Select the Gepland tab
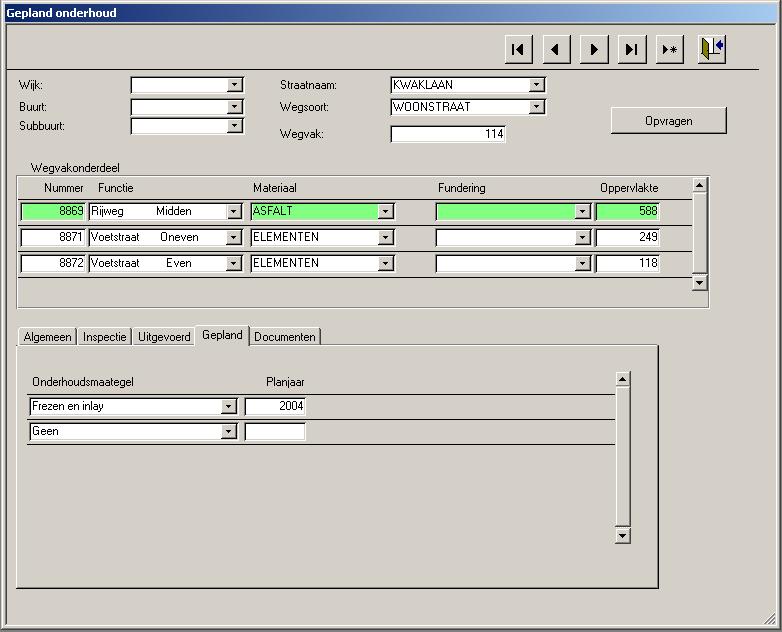 click(222, 335)
